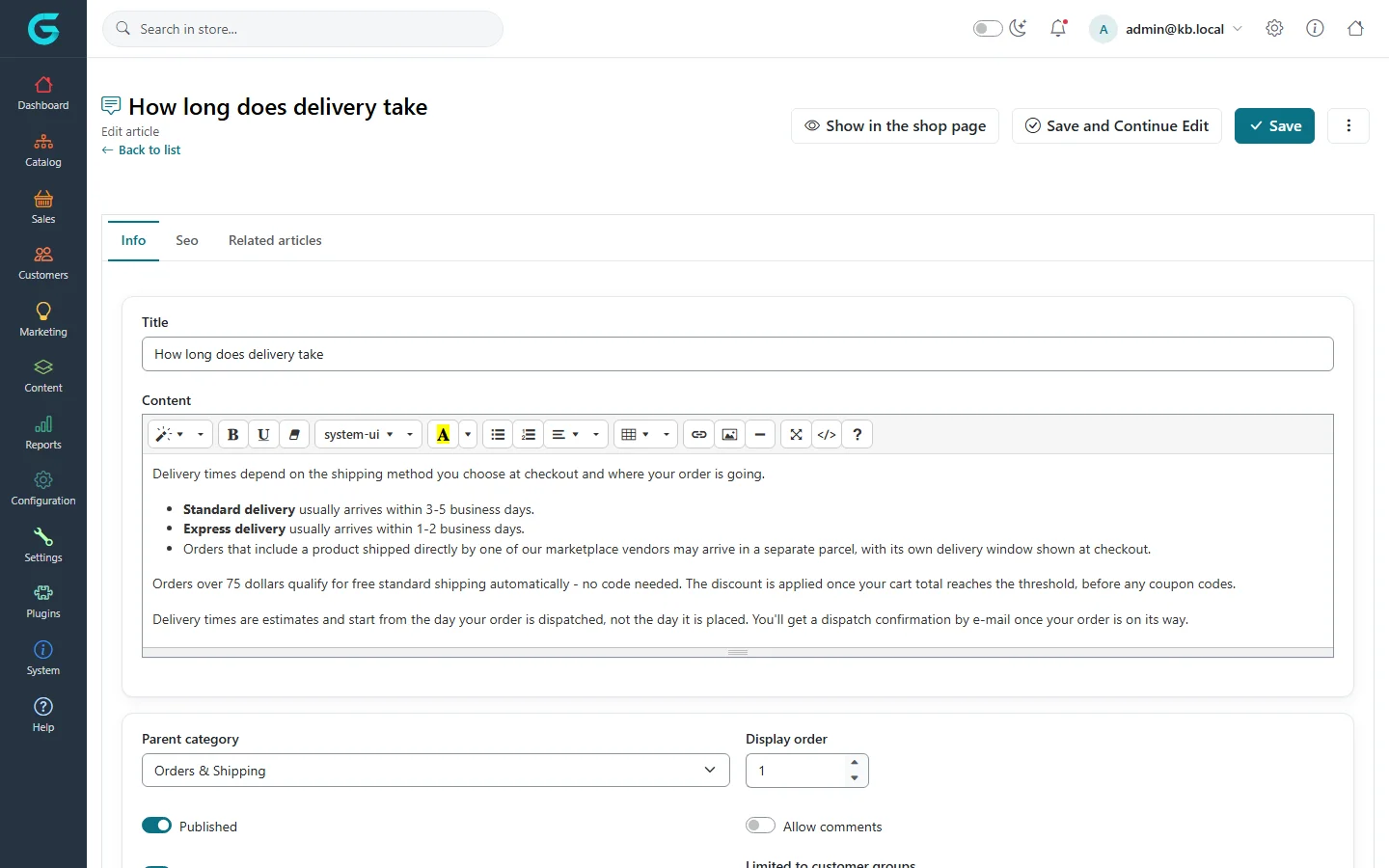Open the Parent category dropdown

(436, 771)
